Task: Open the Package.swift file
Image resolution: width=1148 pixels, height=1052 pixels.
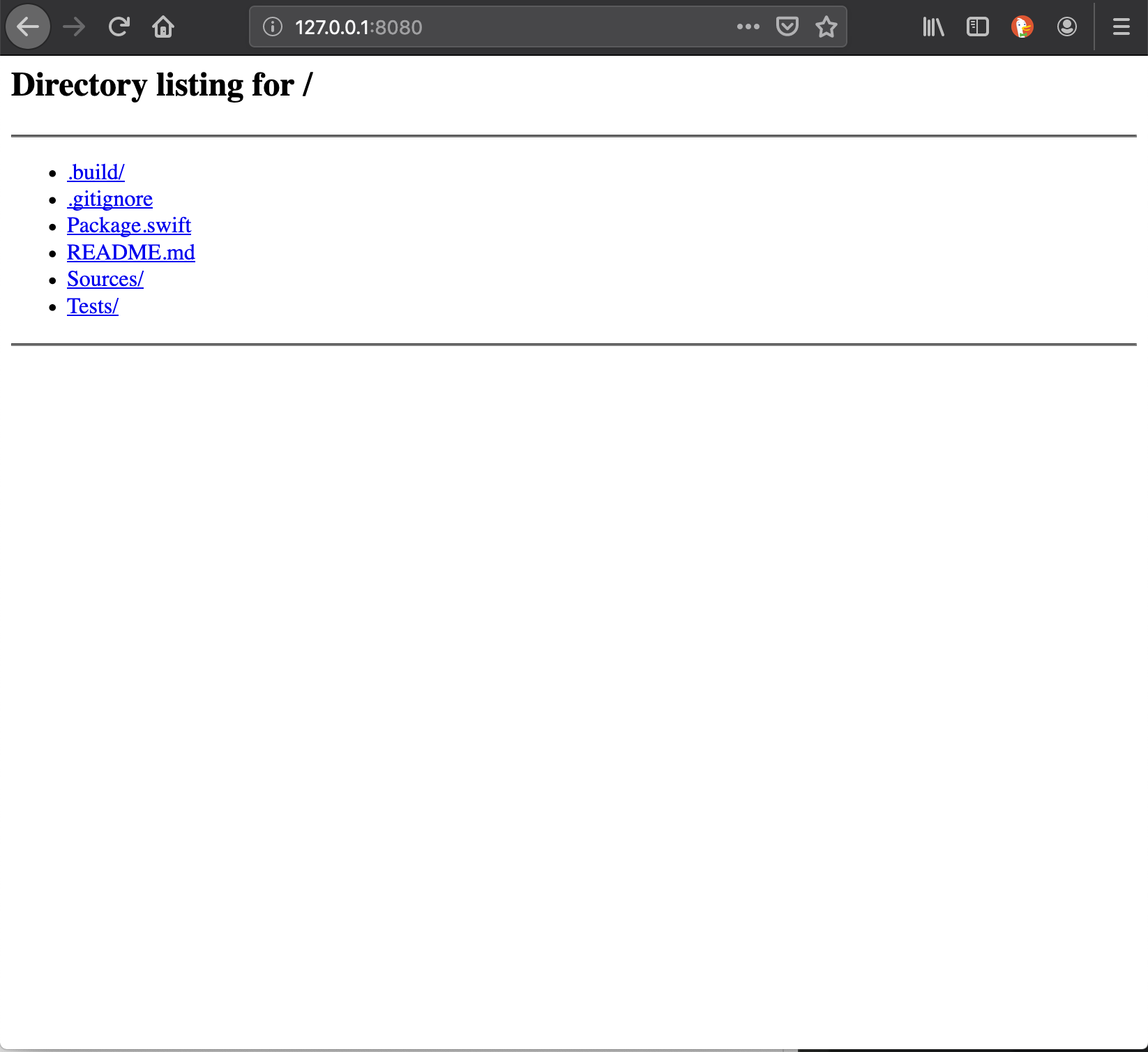Action: click(x=129, y=226)
